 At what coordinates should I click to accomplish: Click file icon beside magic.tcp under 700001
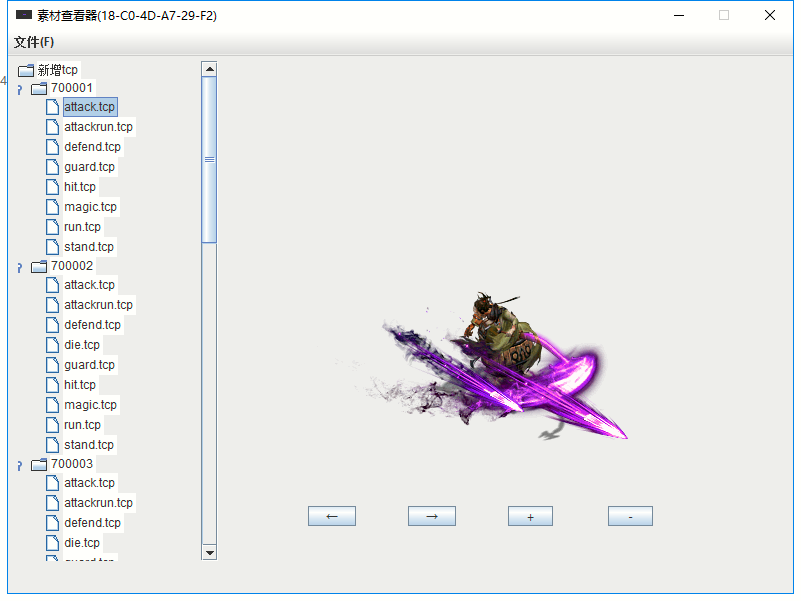click(53, 207)
